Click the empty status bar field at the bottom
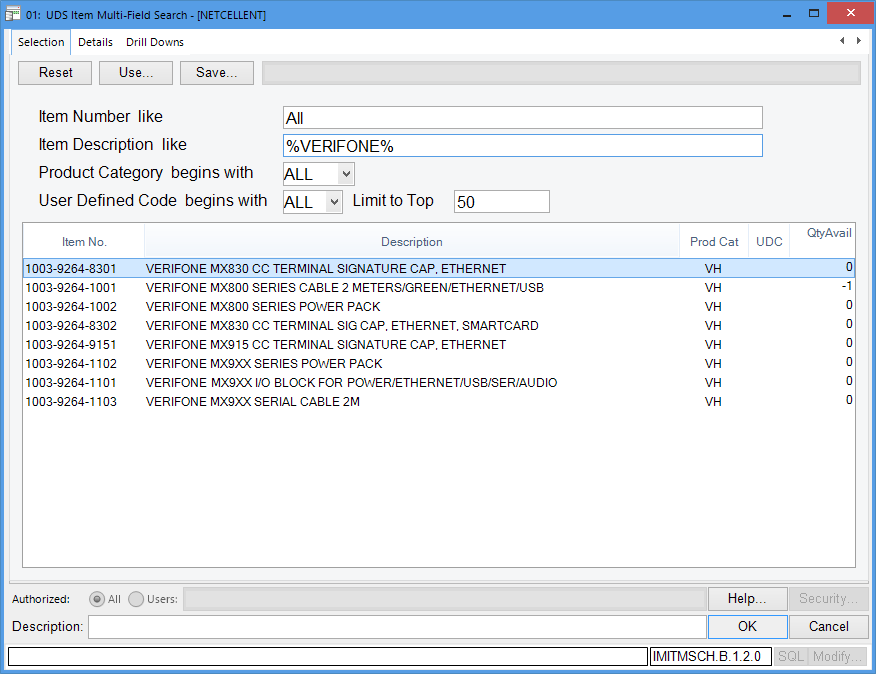The height and width of the screenshot is (674, 876). [327, 656]
